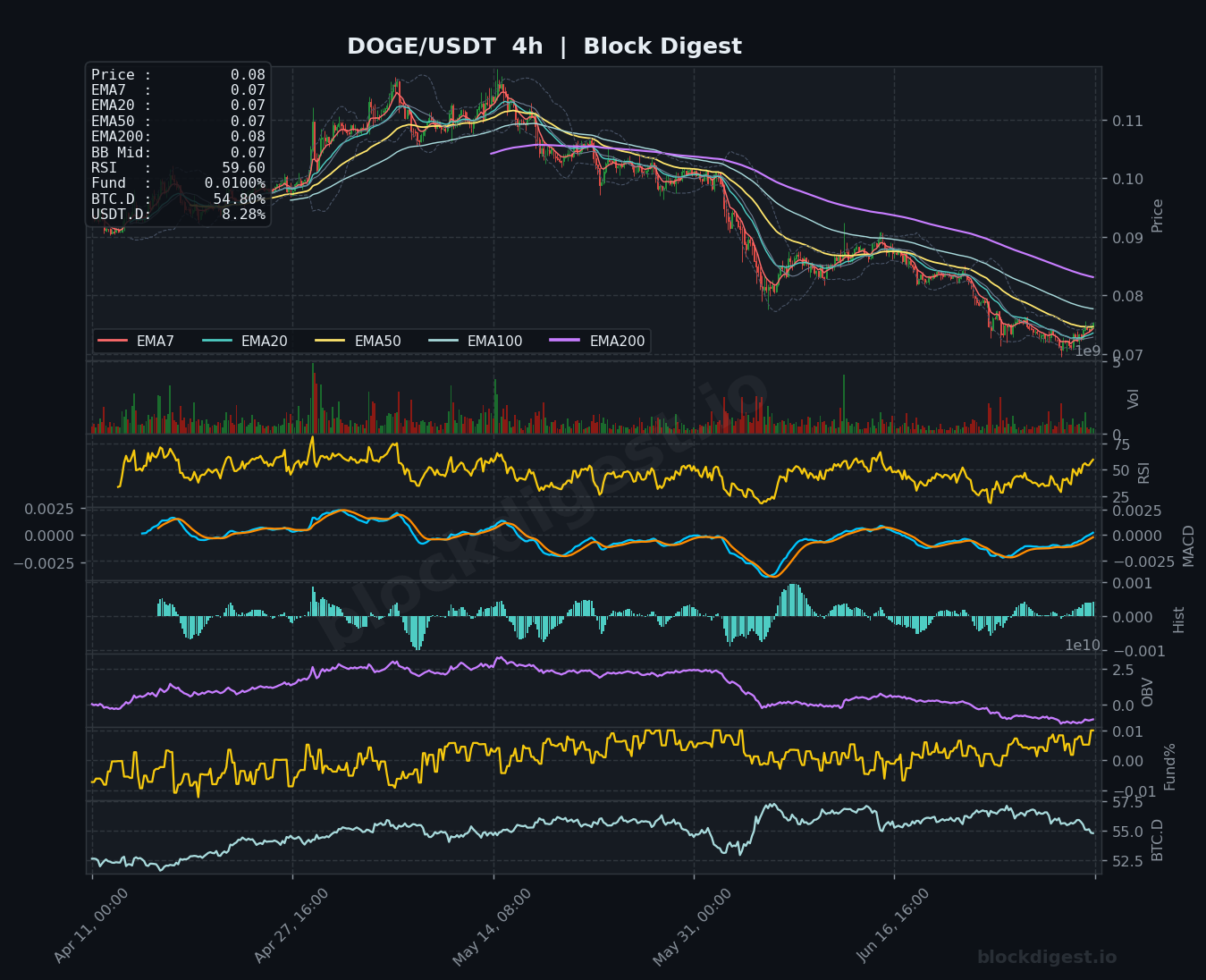Viewport: 1206px width, 980px height.
Task: Click the 'BTC.D : 54.80%' stats row
Action: coord(178,199)
